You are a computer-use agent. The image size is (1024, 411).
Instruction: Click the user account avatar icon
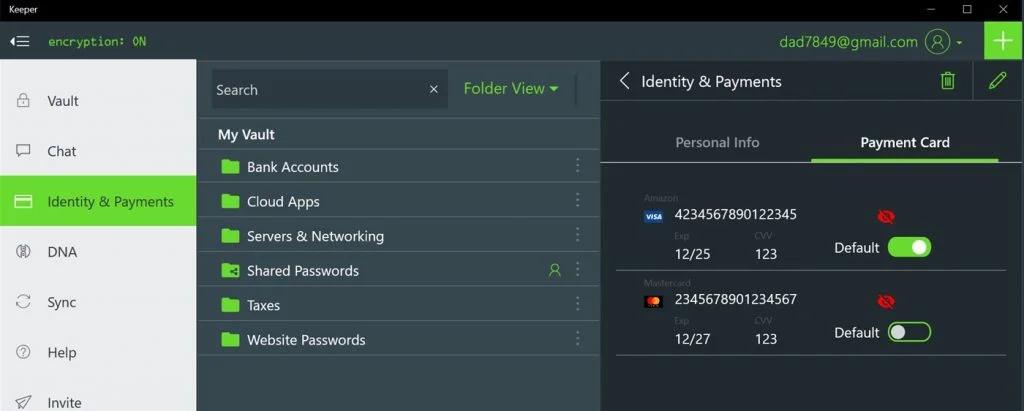click(937, 42)
